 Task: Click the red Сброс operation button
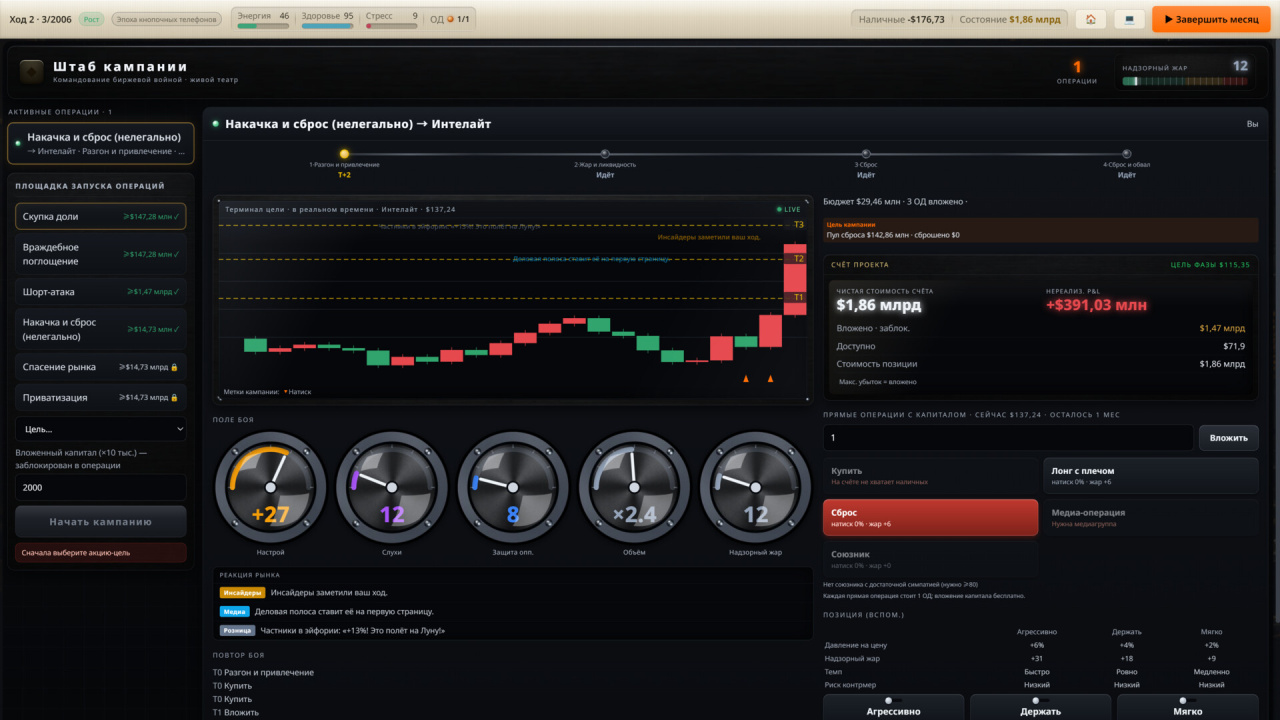(x=930, y=518)
